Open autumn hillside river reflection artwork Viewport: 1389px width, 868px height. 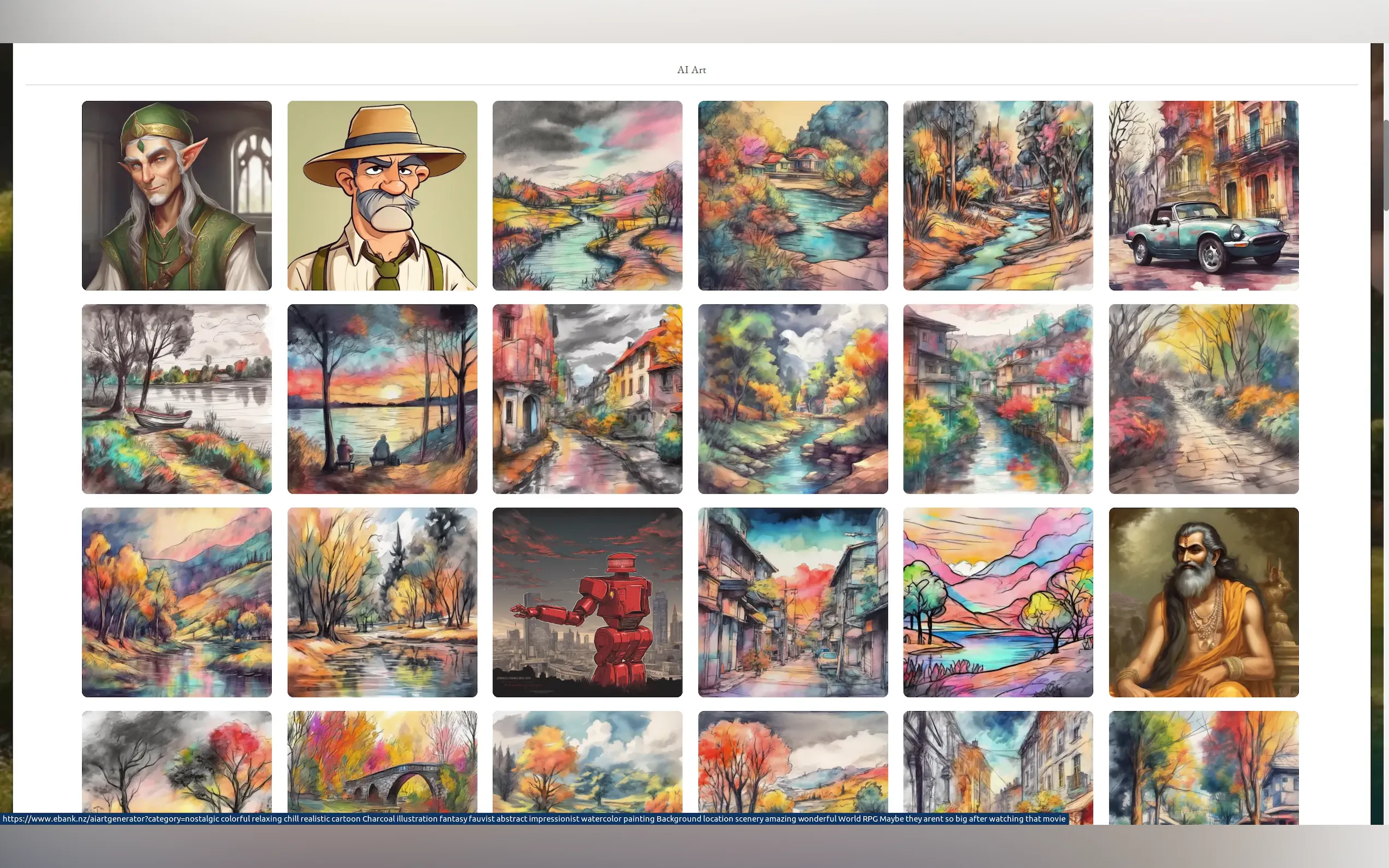click(x=176, y=602)
